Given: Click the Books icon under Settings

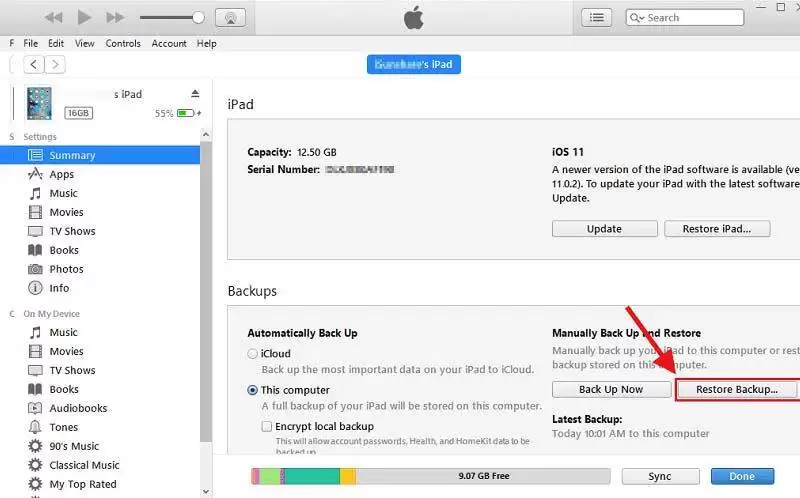Looking at the screenshot, I should click(x=35, y=250).
